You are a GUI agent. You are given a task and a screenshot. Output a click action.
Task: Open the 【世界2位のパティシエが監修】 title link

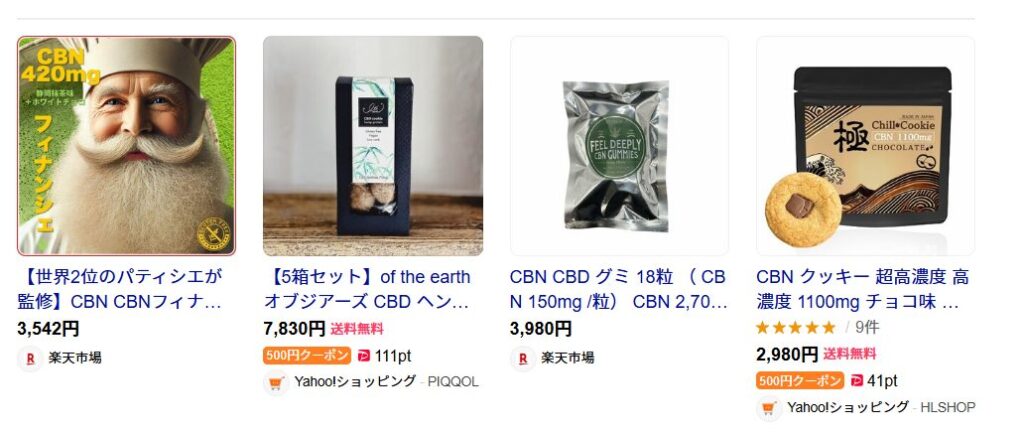[x=121, y=289]
